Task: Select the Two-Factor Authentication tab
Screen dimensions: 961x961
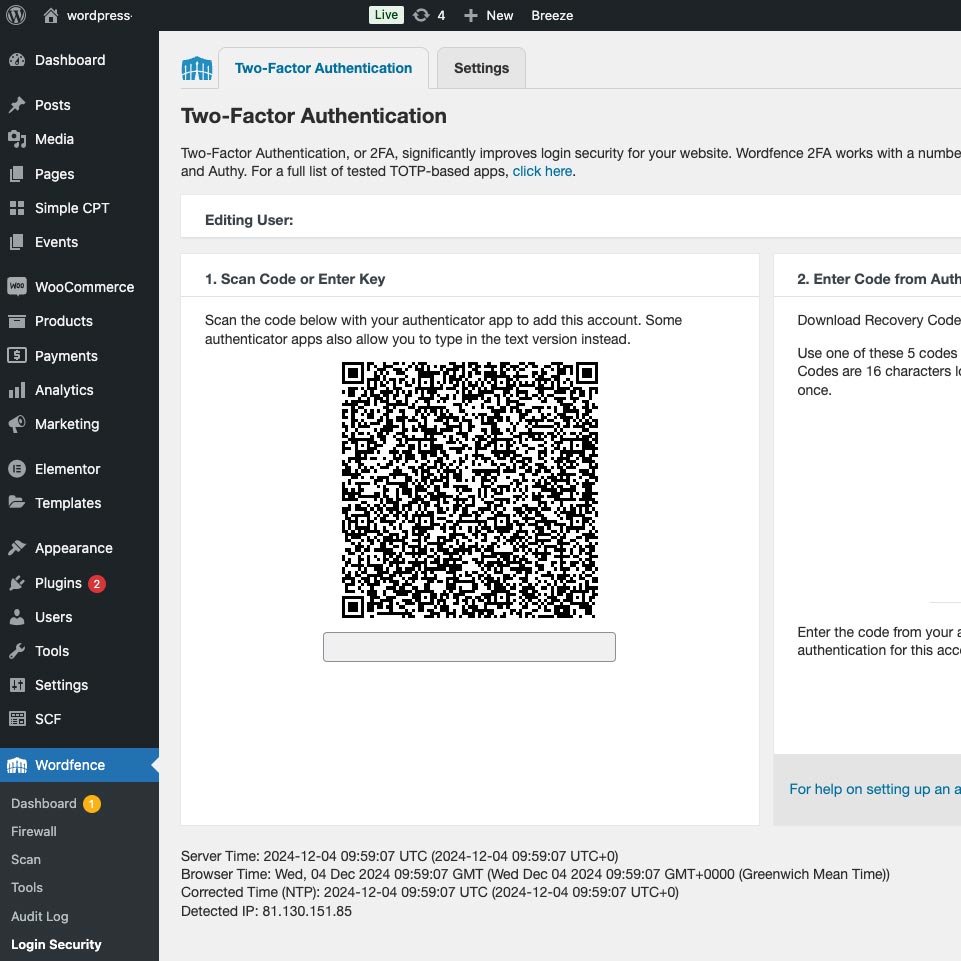Action: tap(324, 68)
